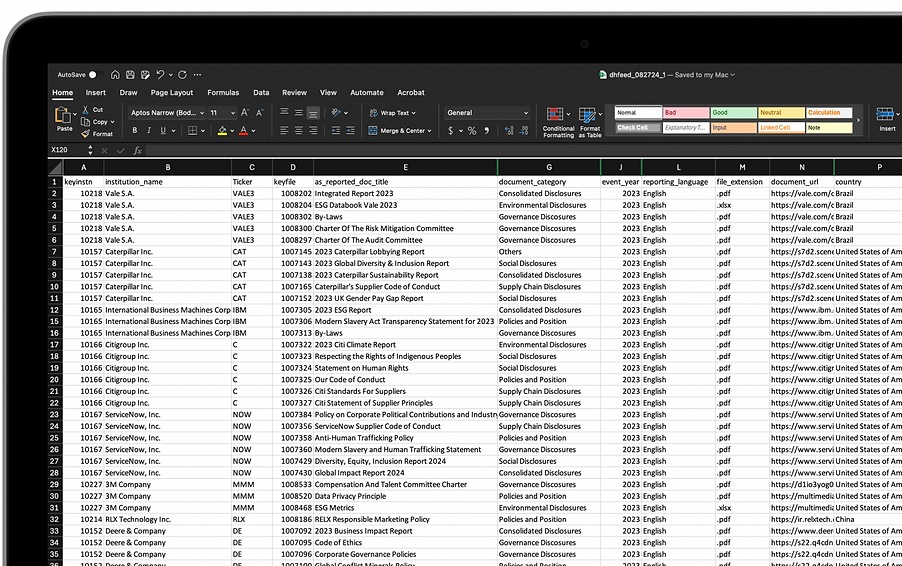Click the Paste clipboard icon
The width and height of the screenshot is (902, 566).
tap(62, 115)
